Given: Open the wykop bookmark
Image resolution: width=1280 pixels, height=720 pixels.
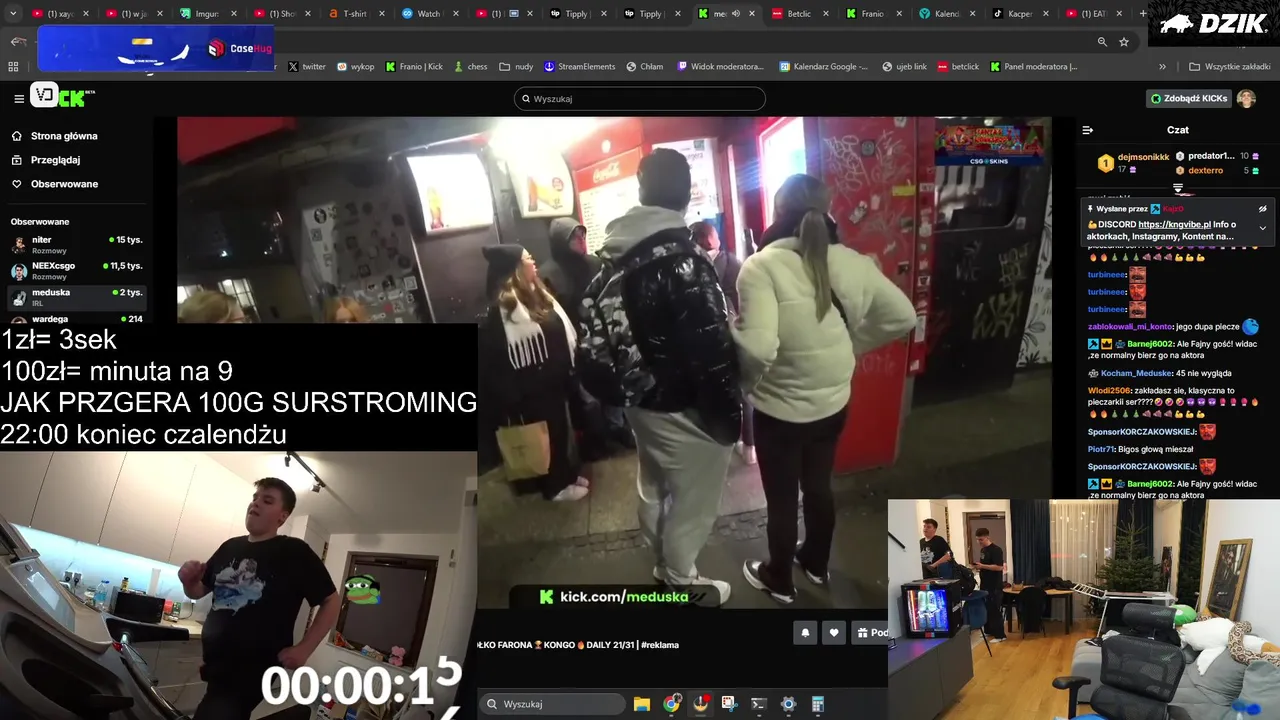Looking at the screenshot, I should tap(356, 67).
